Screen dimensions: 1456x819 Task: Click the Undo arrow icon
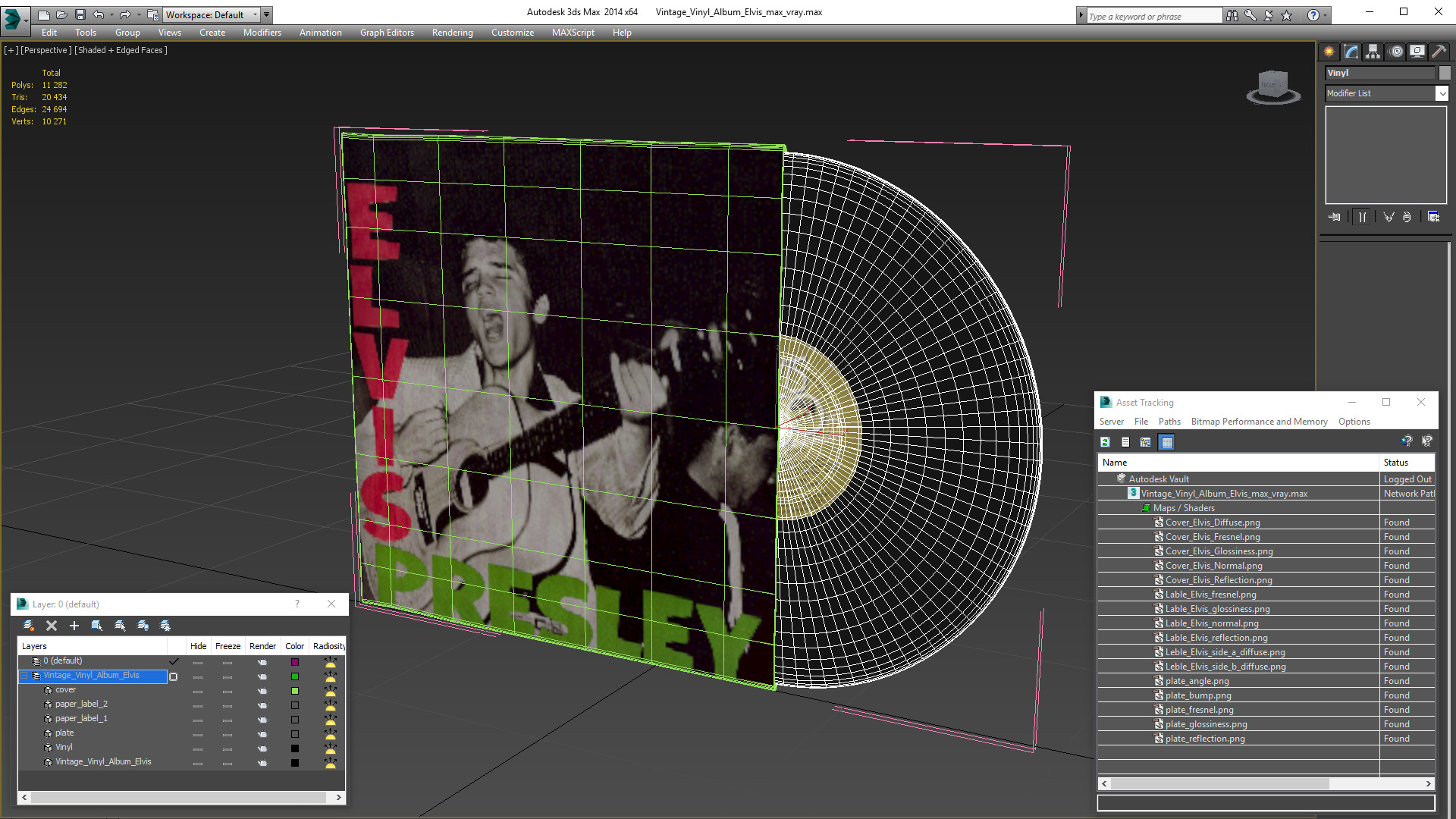pyautogui.click(x=99, y=14)
